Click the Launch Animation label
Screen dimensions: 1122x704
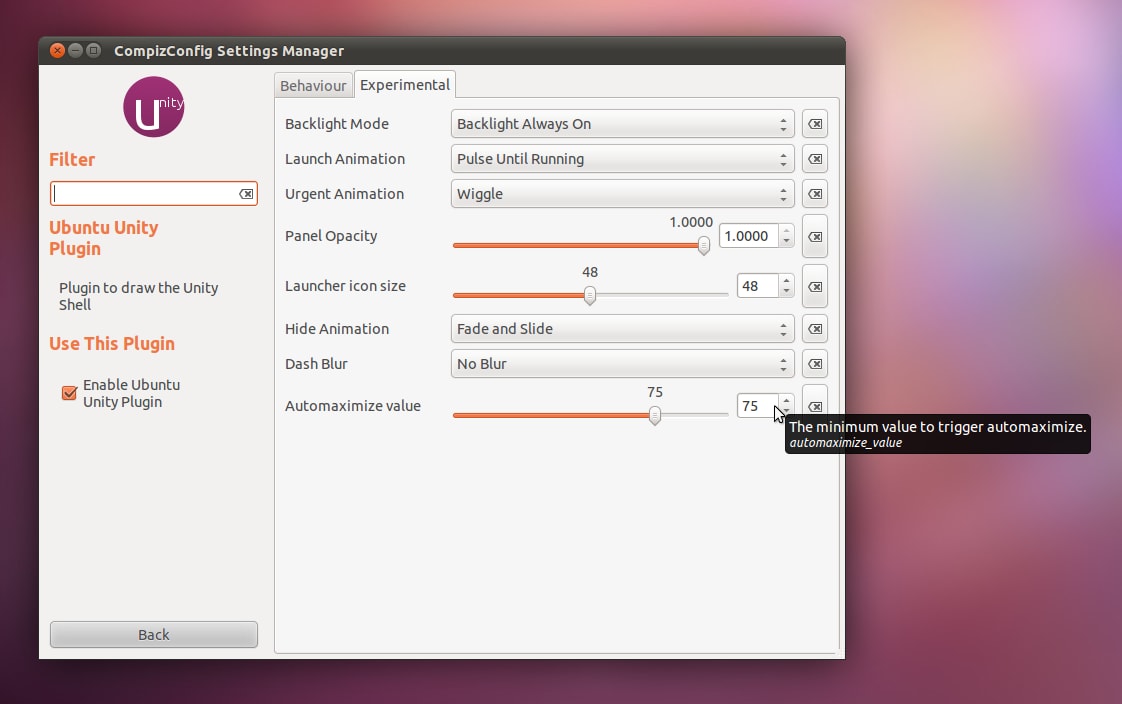click(x=345, y=159)
